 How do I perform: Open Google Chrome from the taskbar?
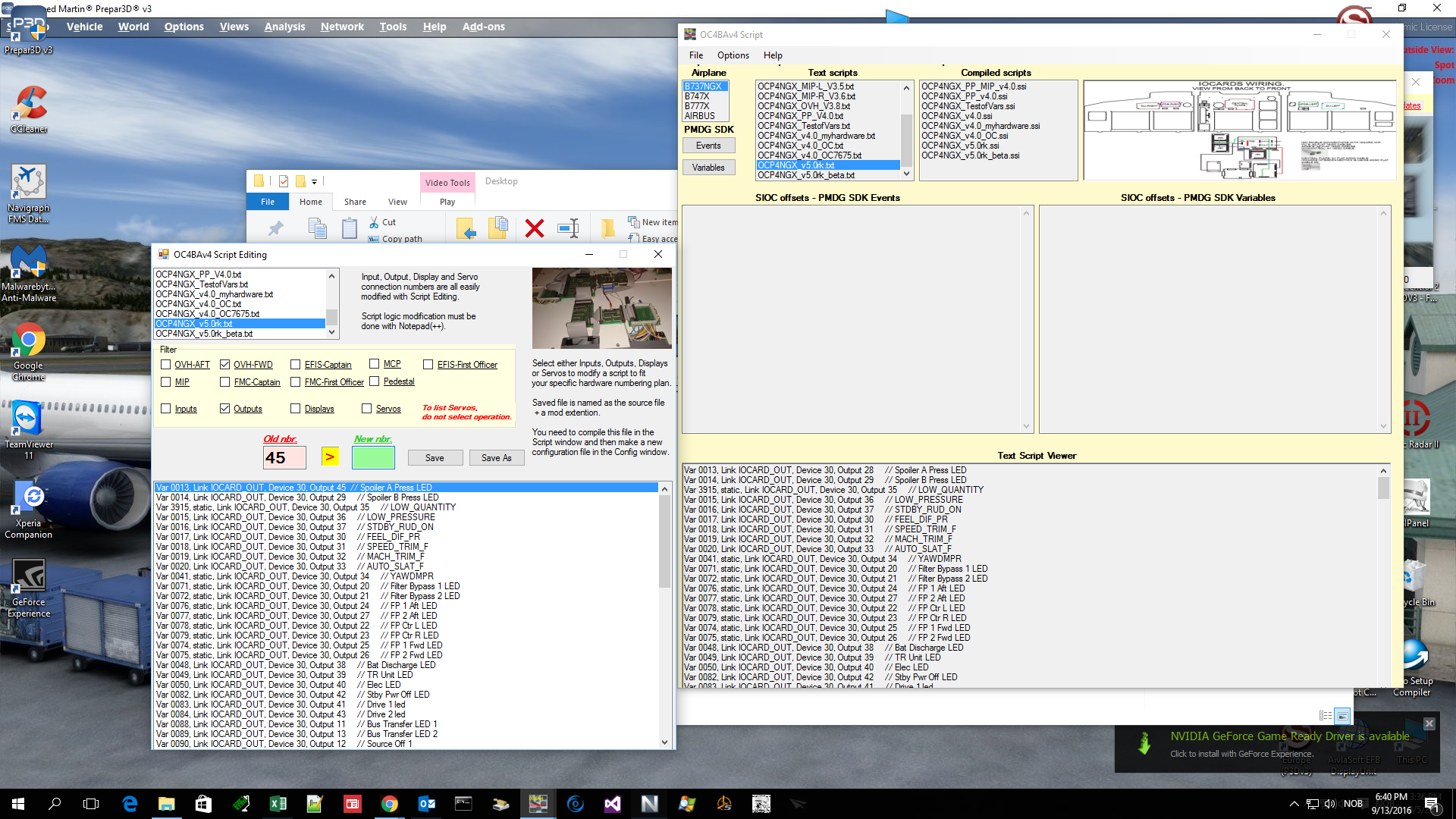[x=390, y=804]
